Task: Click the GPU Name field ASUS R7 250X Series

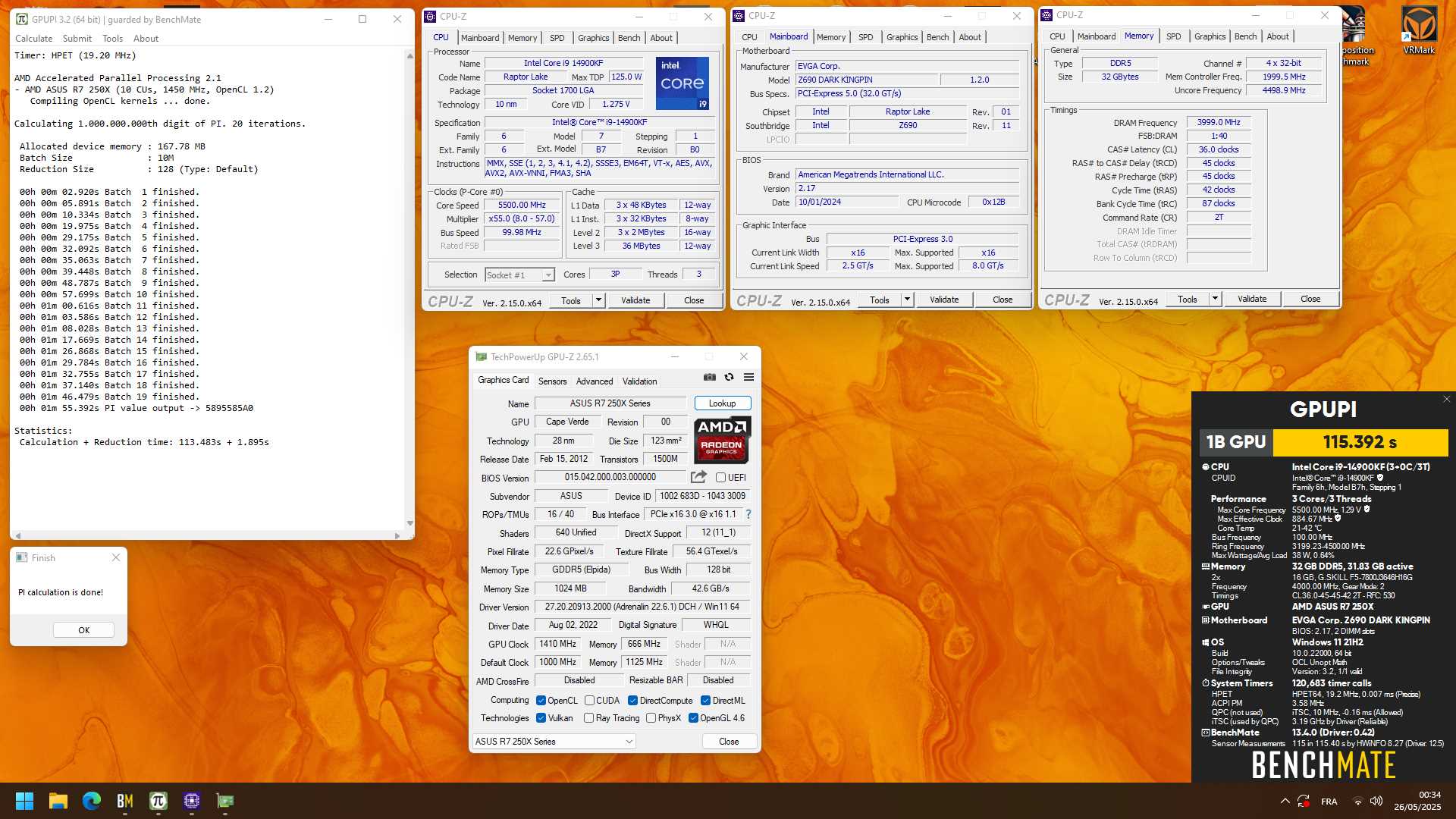Action: click(x=610, y=403)
